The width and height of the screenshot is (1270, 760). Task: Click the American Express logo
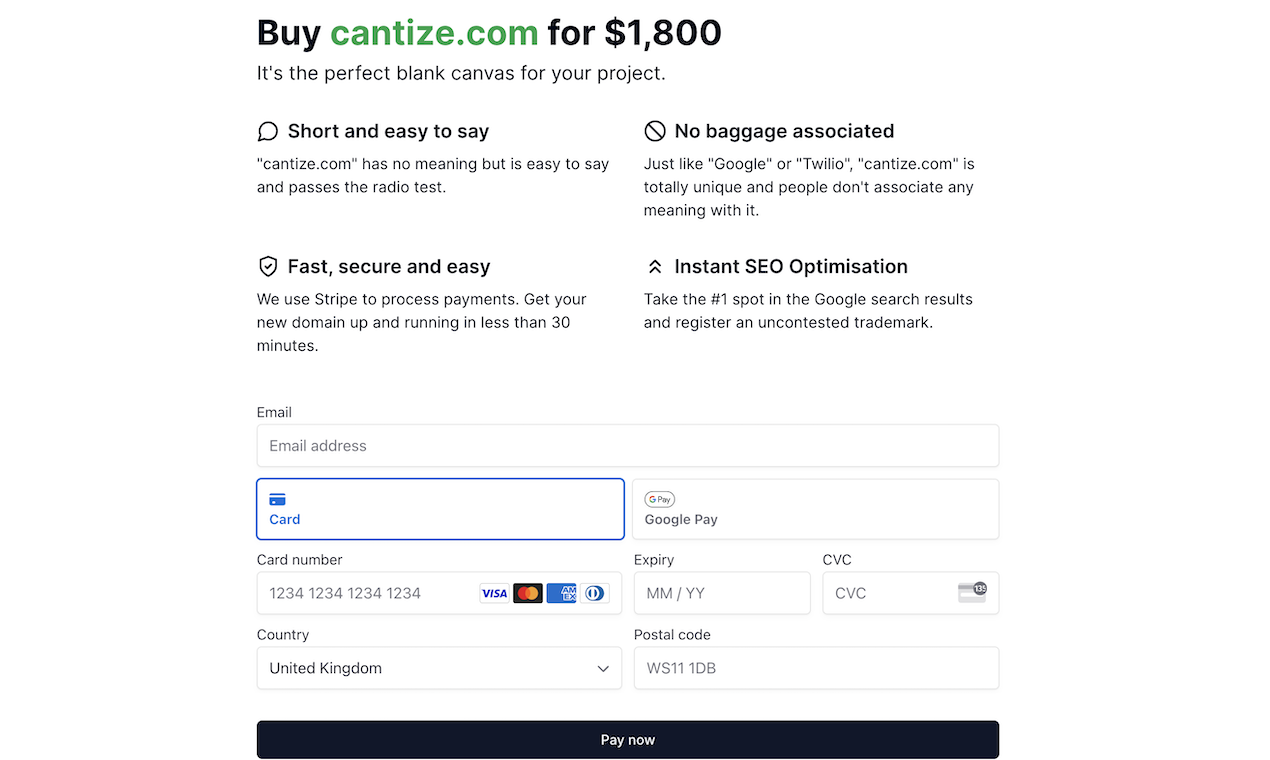tap(562, 593)
